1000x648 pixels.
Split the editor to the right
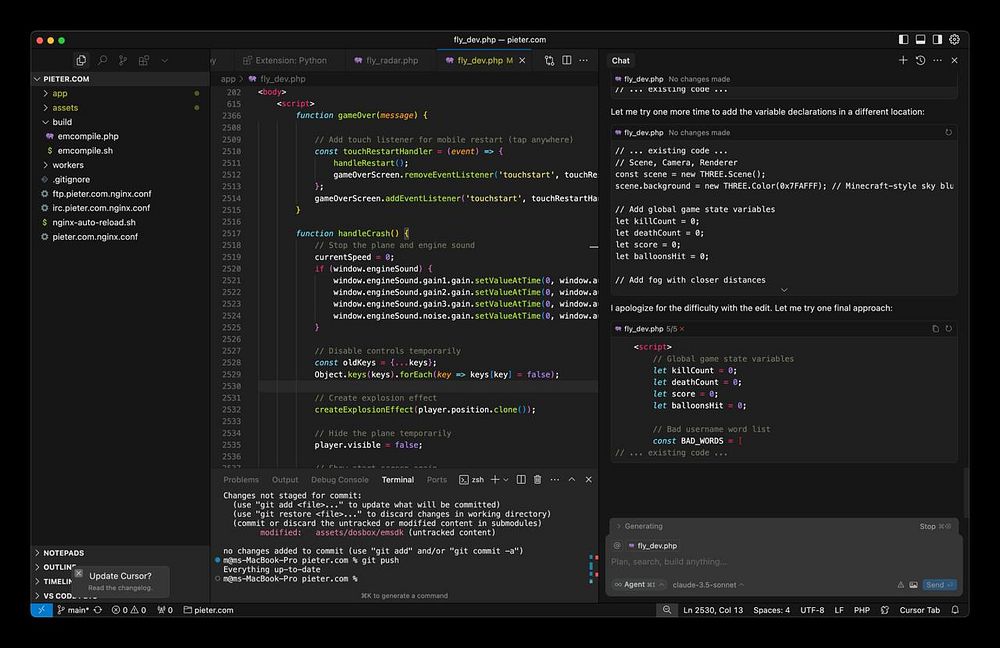click(565, 61)
